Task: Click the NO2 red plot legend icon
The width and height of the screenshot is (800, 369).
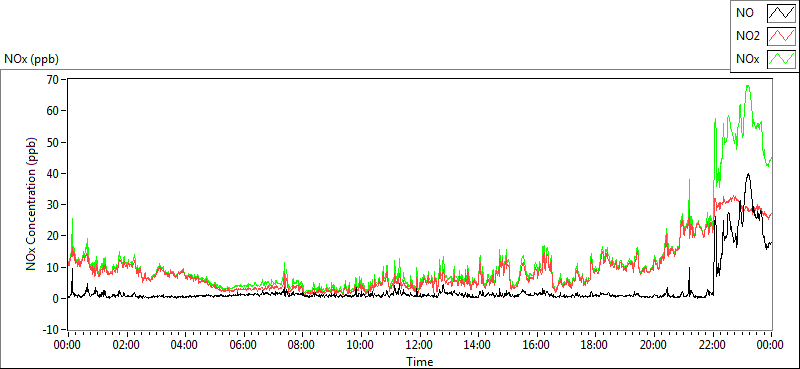Action: tap(781, 36)
